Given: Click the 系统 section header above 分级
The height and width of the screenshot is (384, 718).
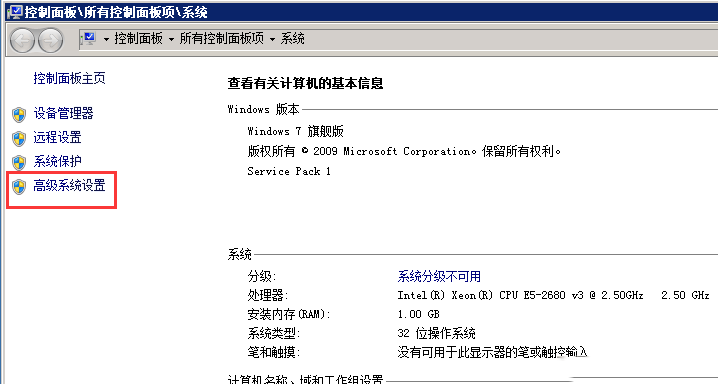Looking at the screenshot, I should point(239,254).
